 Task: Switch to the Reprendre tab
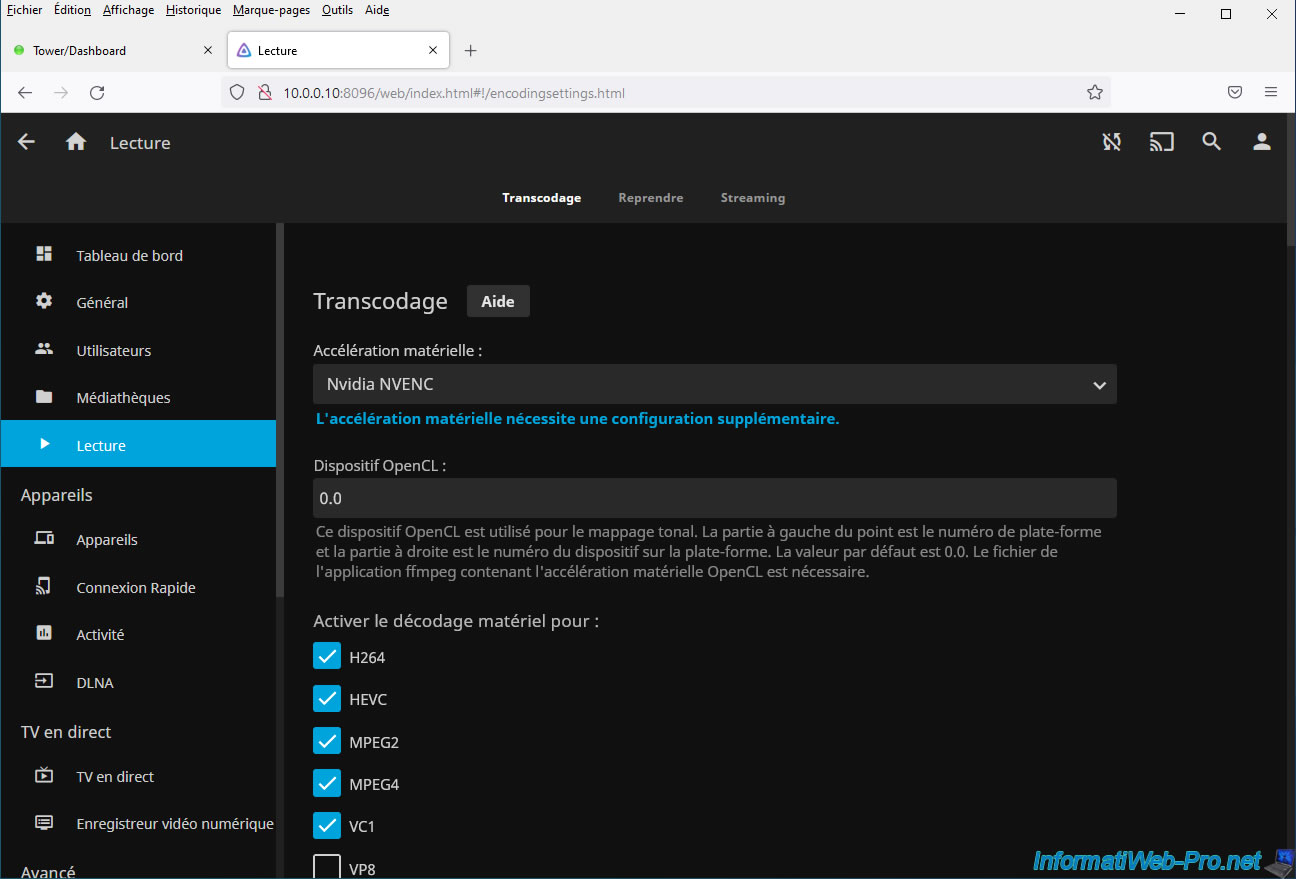click(x=650, y=198)
